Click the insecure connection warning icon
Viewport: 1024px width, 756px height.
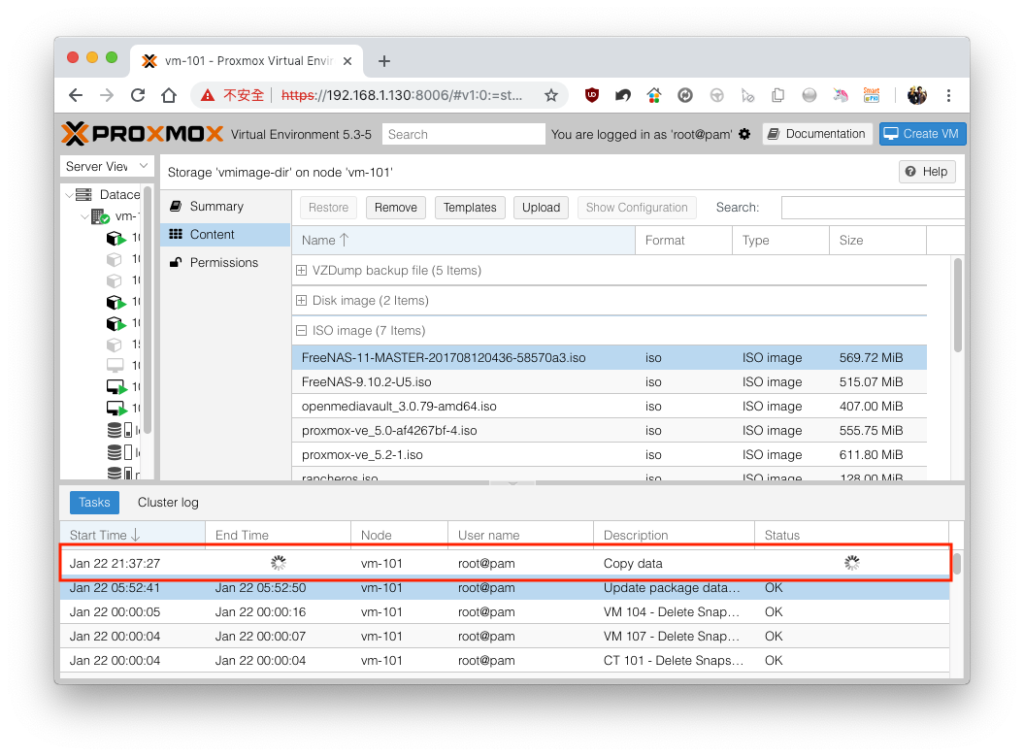[208, 95]
